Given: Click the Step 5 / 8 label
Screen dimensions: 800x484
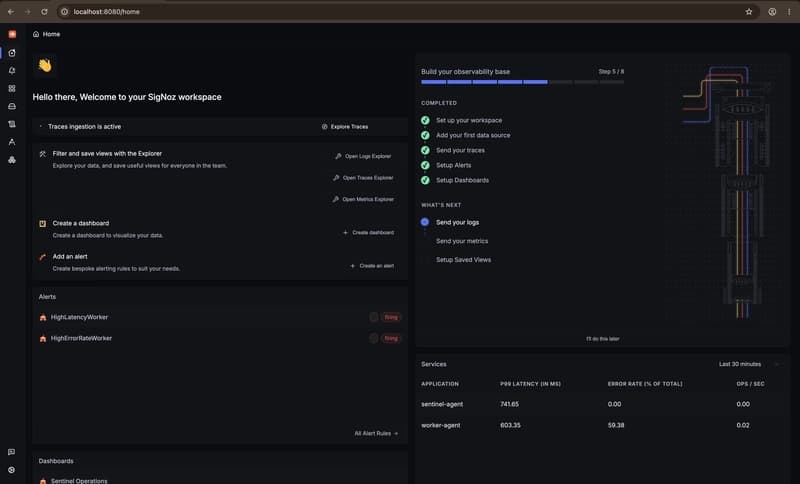Looking at the screenshot, I should (x=611, y=71).
